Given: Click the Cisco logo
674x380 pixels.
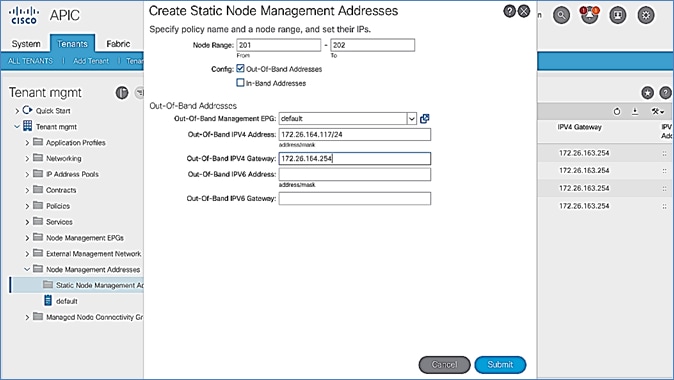Looking at the screenshot, I should point(24,15).
